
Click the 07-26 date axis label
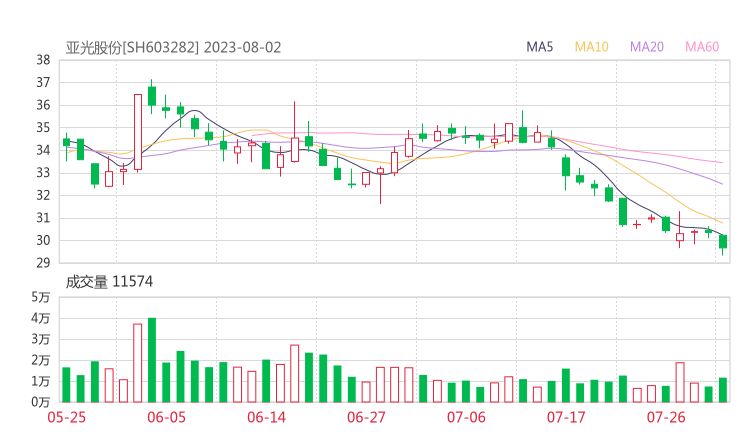[666, 417]
